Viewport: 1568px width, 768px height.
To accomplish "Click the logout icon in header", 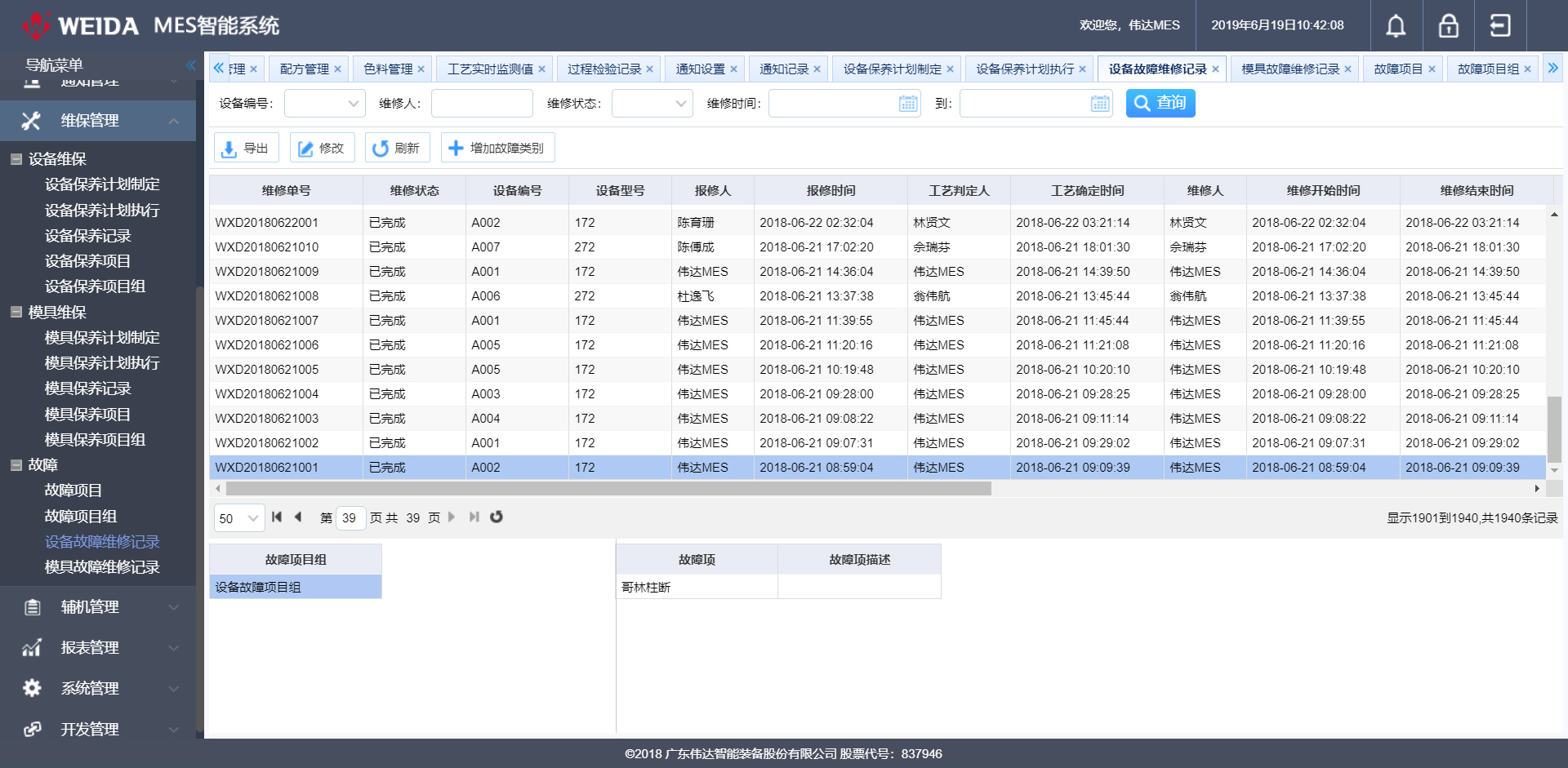I will pos(1500,26).
